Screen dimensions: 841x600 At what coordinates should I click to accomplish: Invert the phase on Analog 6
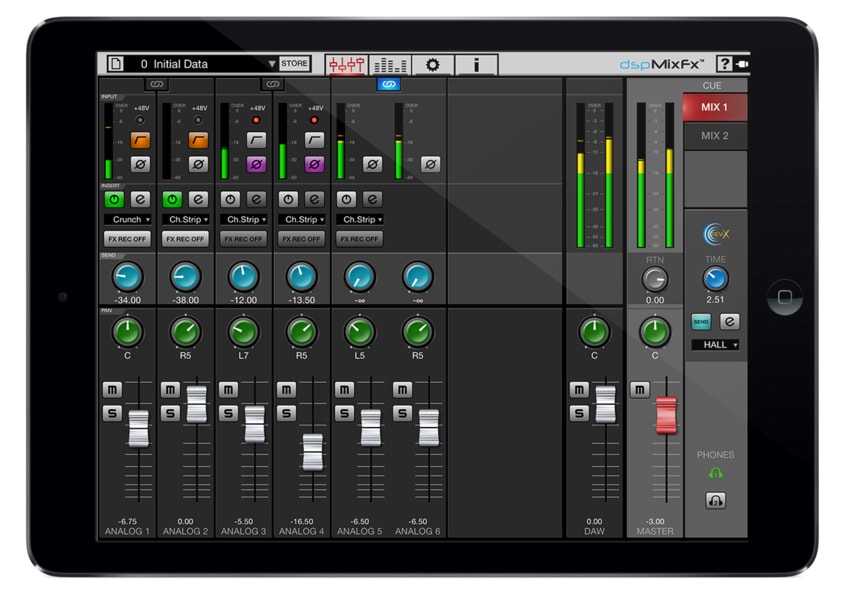[x=430, y=164]
